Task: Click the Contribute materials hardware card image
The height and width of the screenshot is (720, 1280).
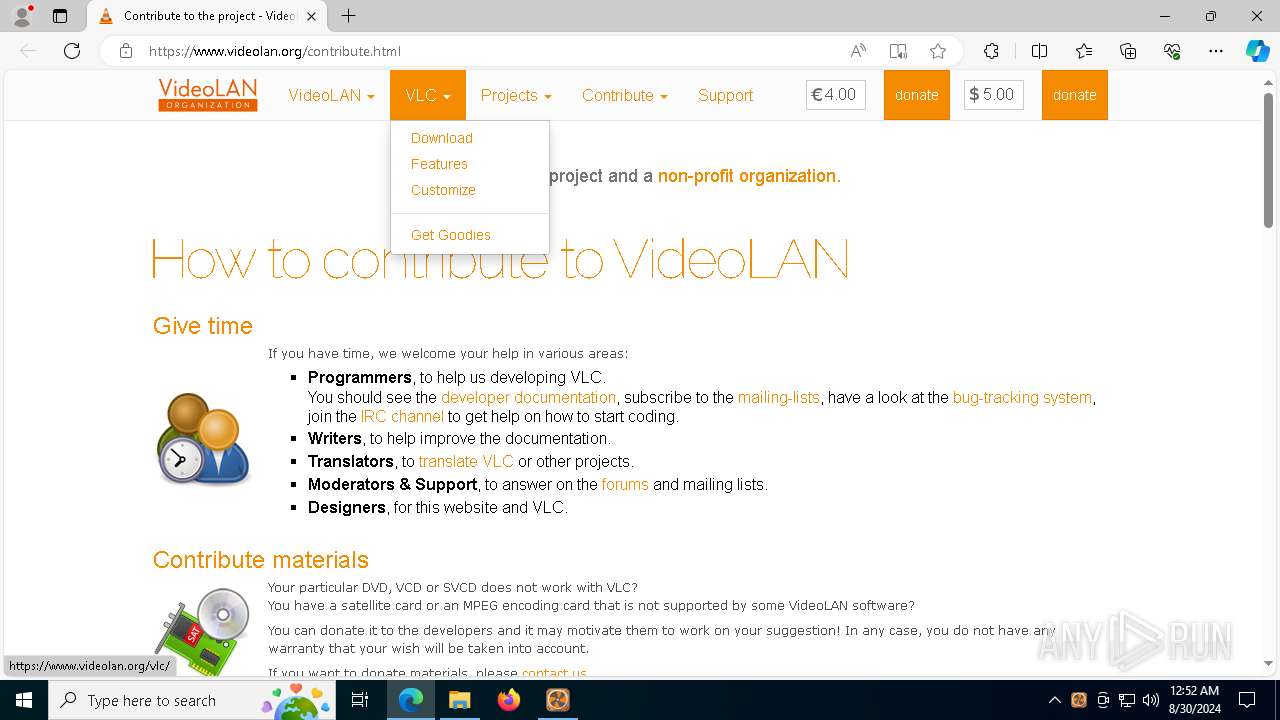Action: (203, 632)
